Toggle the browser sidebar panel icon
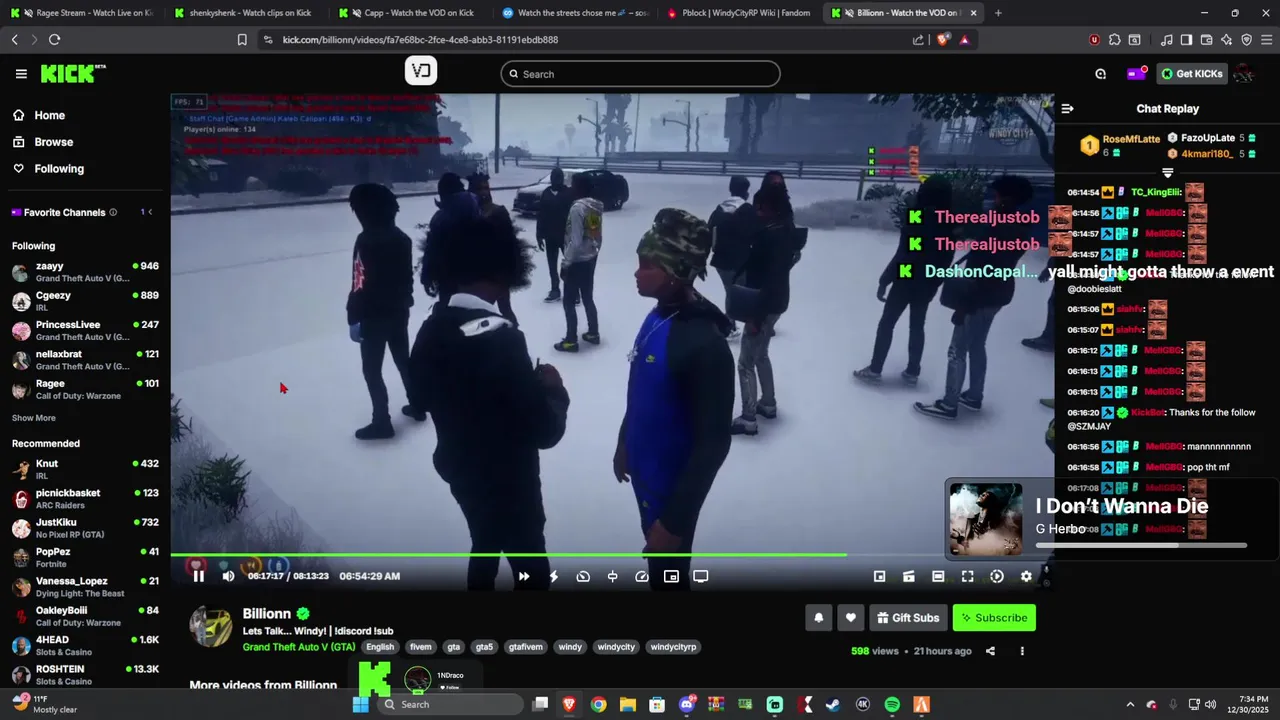Screen dimensions: 1280x720 click(x=1186, y=40)
